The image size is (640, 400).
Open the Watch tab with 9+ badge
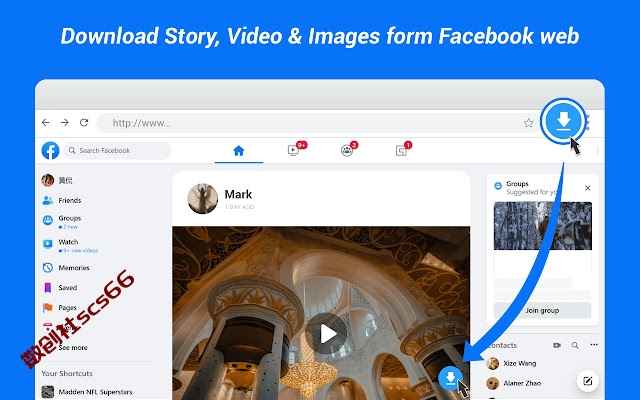293,150
